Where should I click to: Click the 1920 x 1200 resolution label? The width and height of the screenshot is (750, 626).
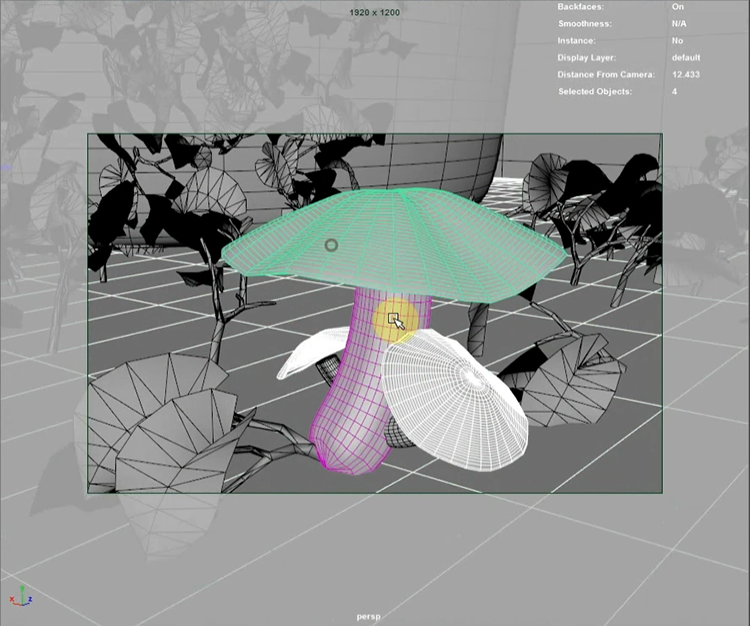click(x=375, y=12)
